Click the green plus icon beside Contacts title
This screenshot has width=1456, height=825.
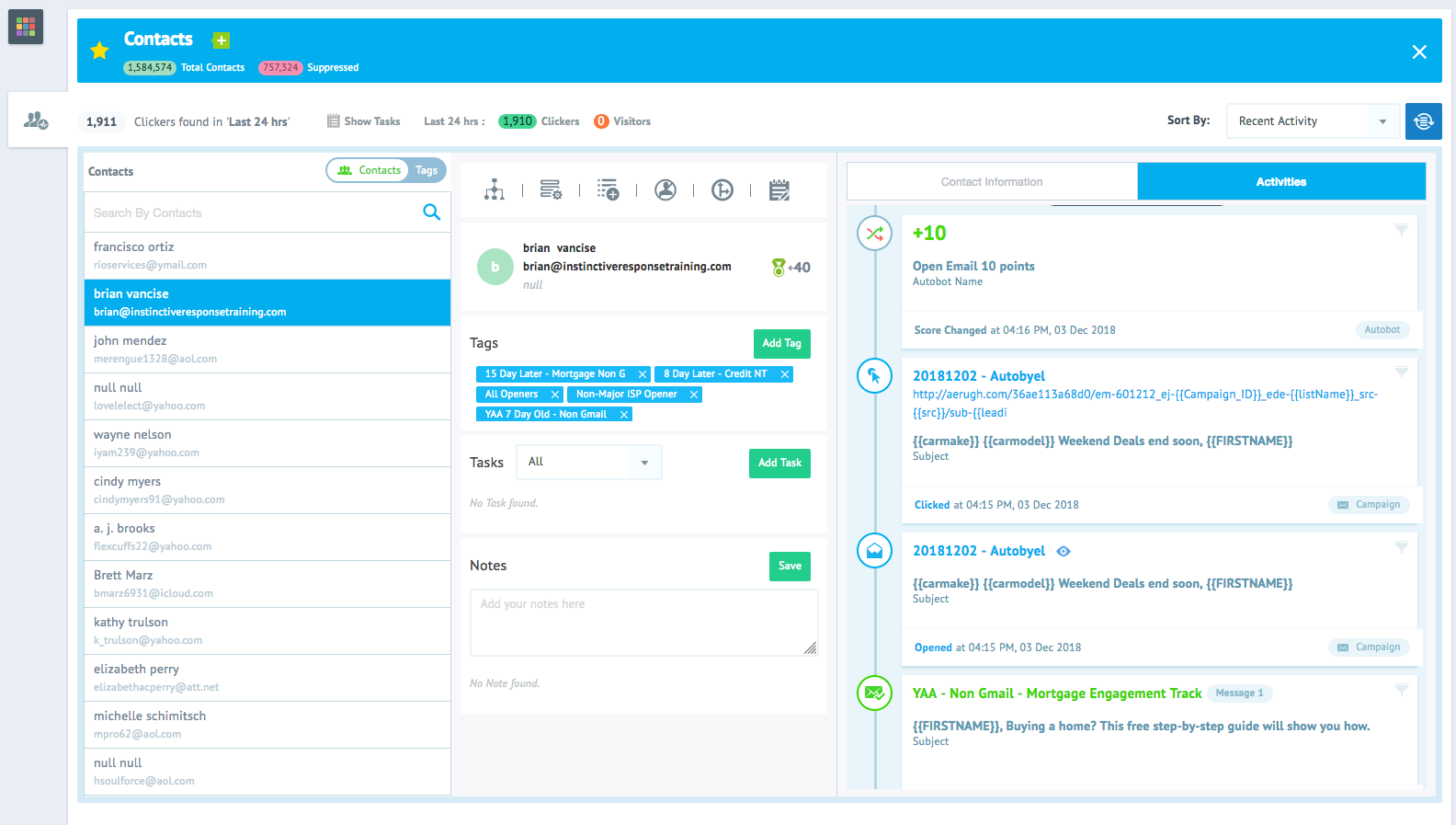pos(221,40)
